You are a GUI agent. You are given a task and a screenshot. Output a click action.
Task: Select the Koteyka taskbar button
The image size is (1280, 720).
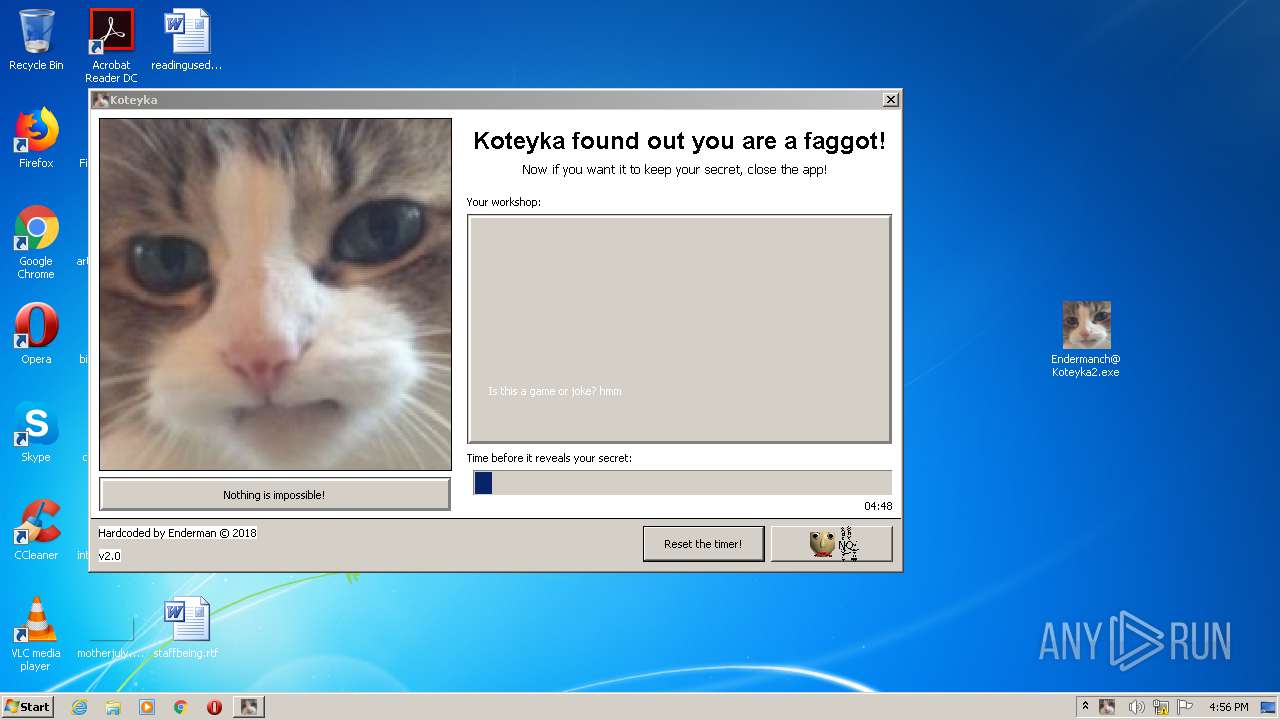[249, 707]
